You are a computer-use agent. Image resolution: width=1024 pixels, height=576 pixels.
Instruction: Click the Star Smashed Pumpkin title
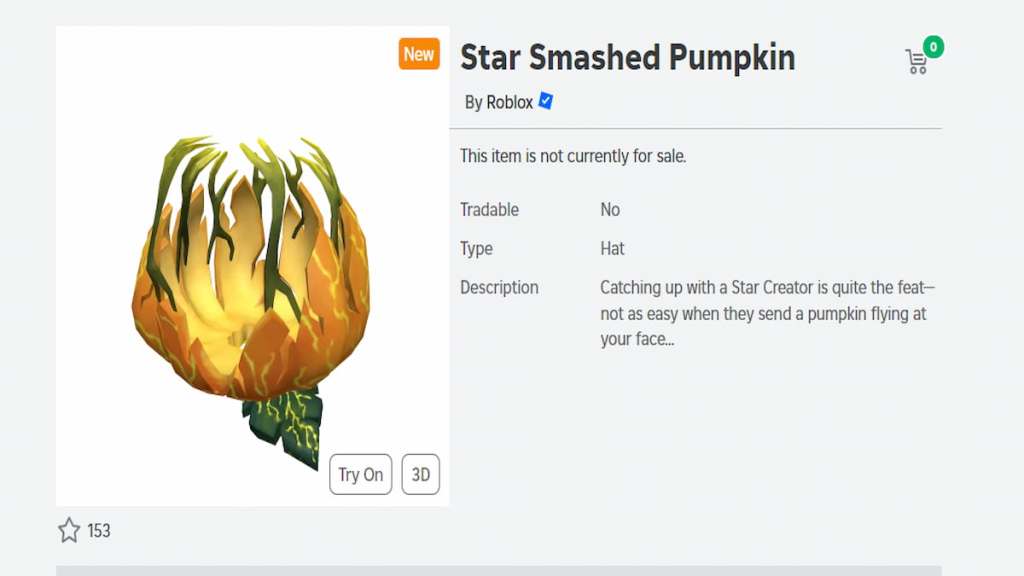(628, 58)
